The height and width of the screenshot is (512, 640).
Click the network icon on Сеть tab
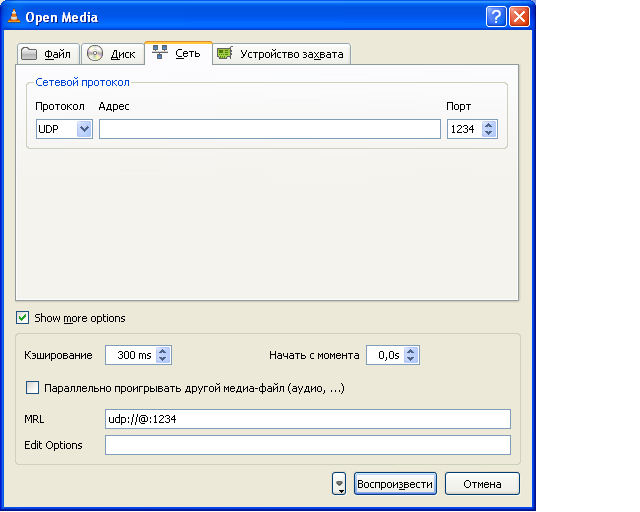pos(160,53)
